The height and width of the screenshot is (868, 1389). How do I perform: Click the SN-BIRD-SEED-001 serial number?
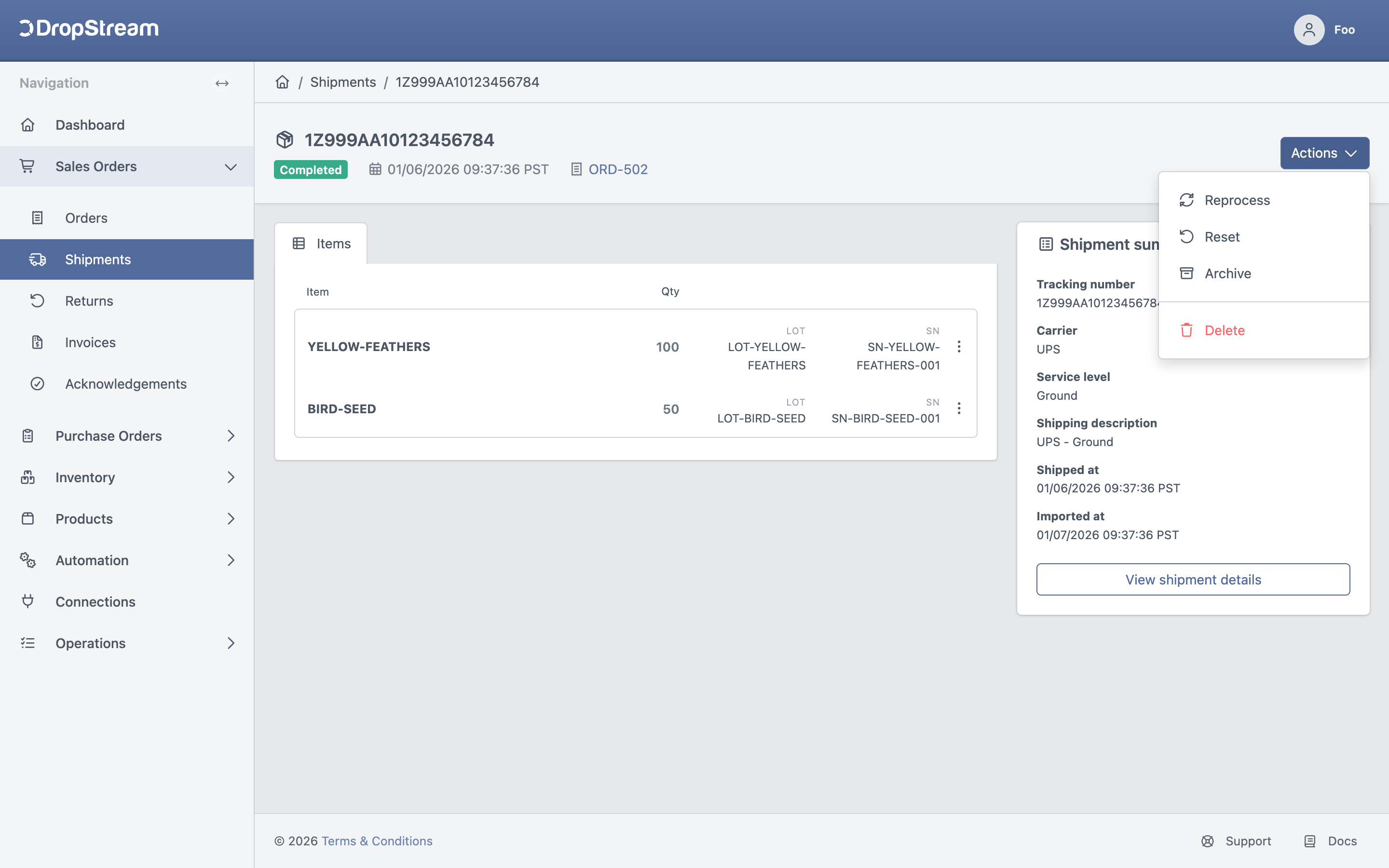click(885, 419)
